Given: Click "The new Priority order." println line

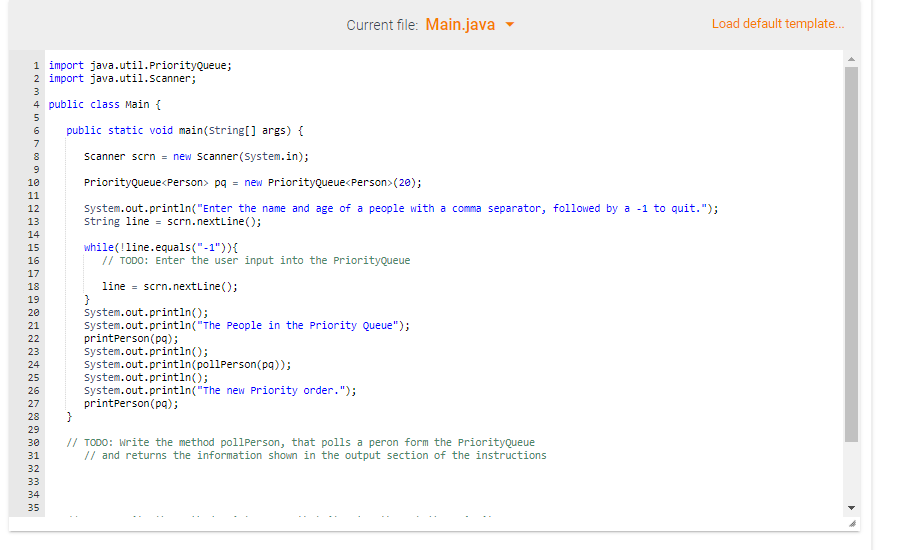Looking at the screenshot, I should (220, 390).
